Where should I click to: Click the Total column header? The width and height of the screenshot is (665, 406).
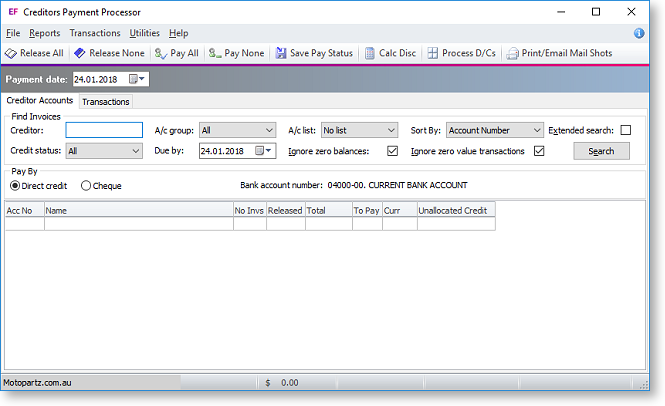tap(329, 210)
